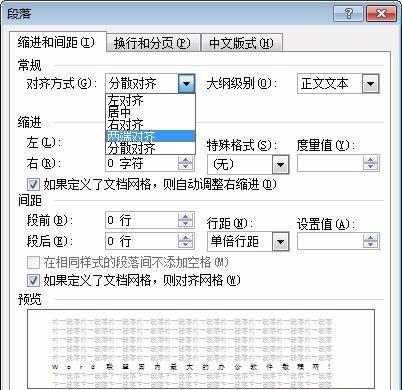Click the 对齐方式 分散对齐 value box

click(x=142, y=83)
